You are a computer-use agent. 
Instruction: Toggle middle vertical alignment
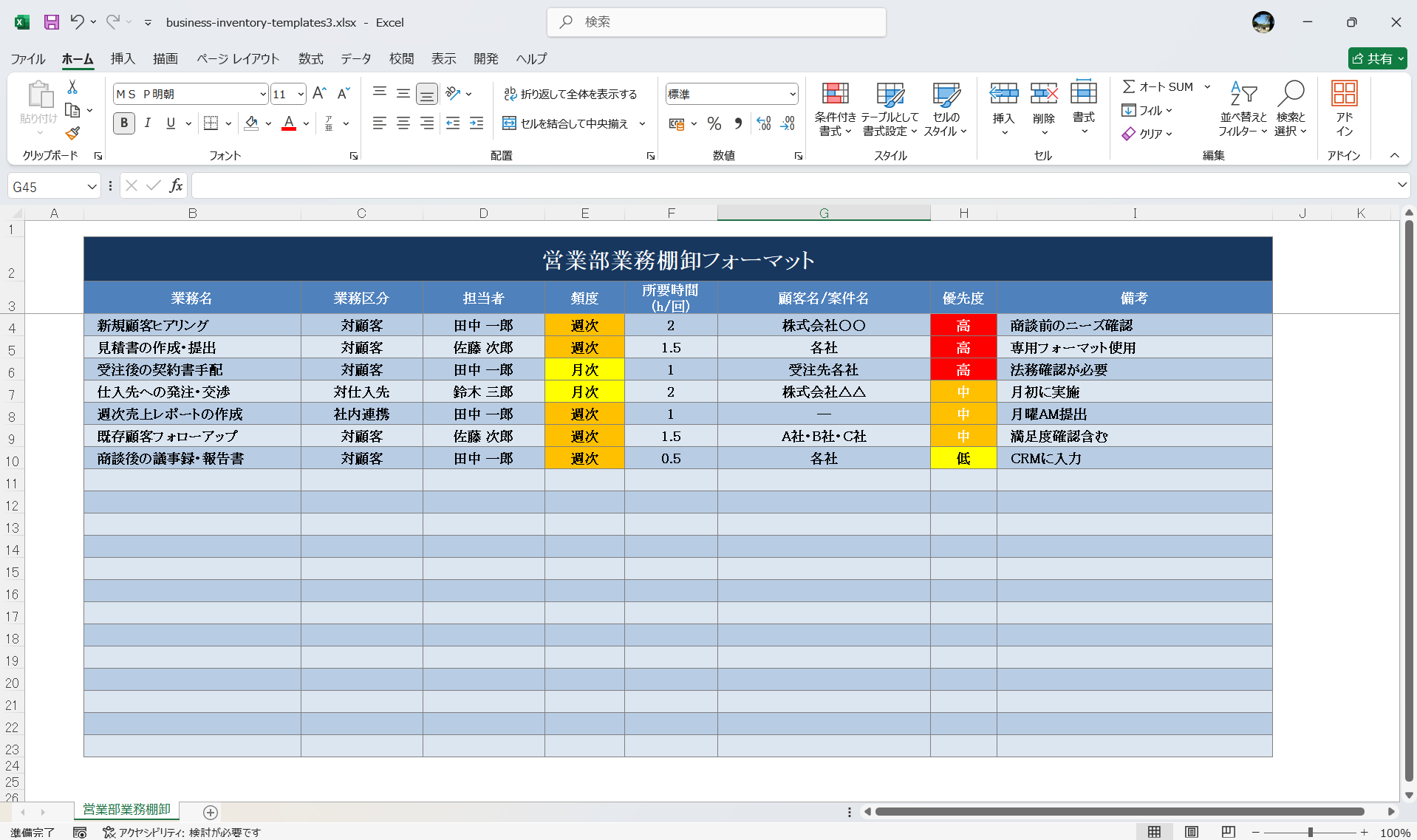(x=403, y=93)
